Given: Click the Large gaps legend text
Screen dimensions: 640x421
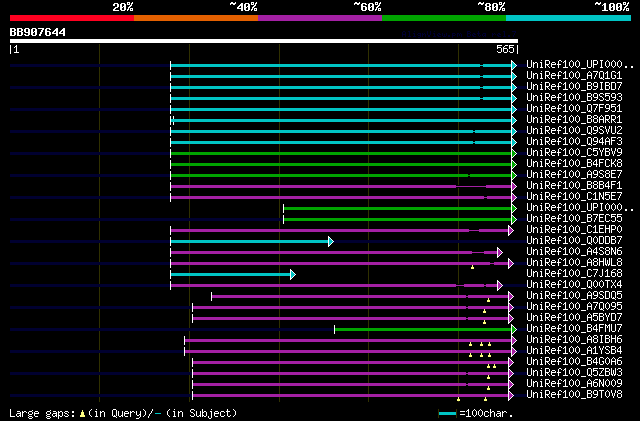Looking at the screenshot, I should coord(123,413).
